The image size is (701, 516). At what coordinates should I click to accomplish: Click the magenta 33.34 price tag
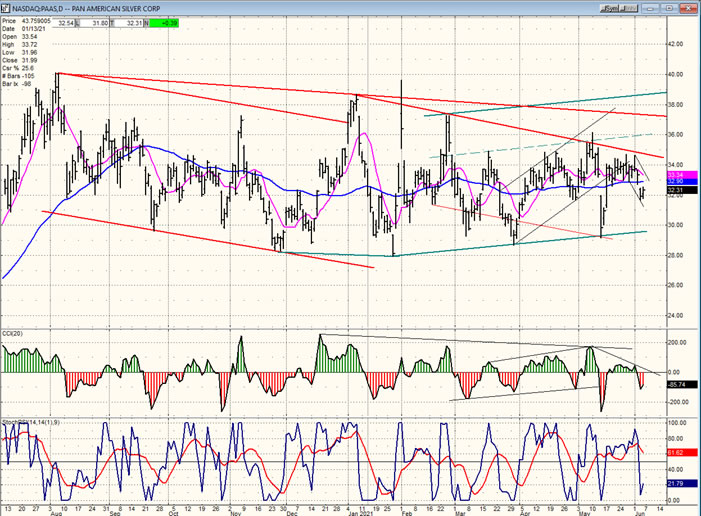point(675,174)
